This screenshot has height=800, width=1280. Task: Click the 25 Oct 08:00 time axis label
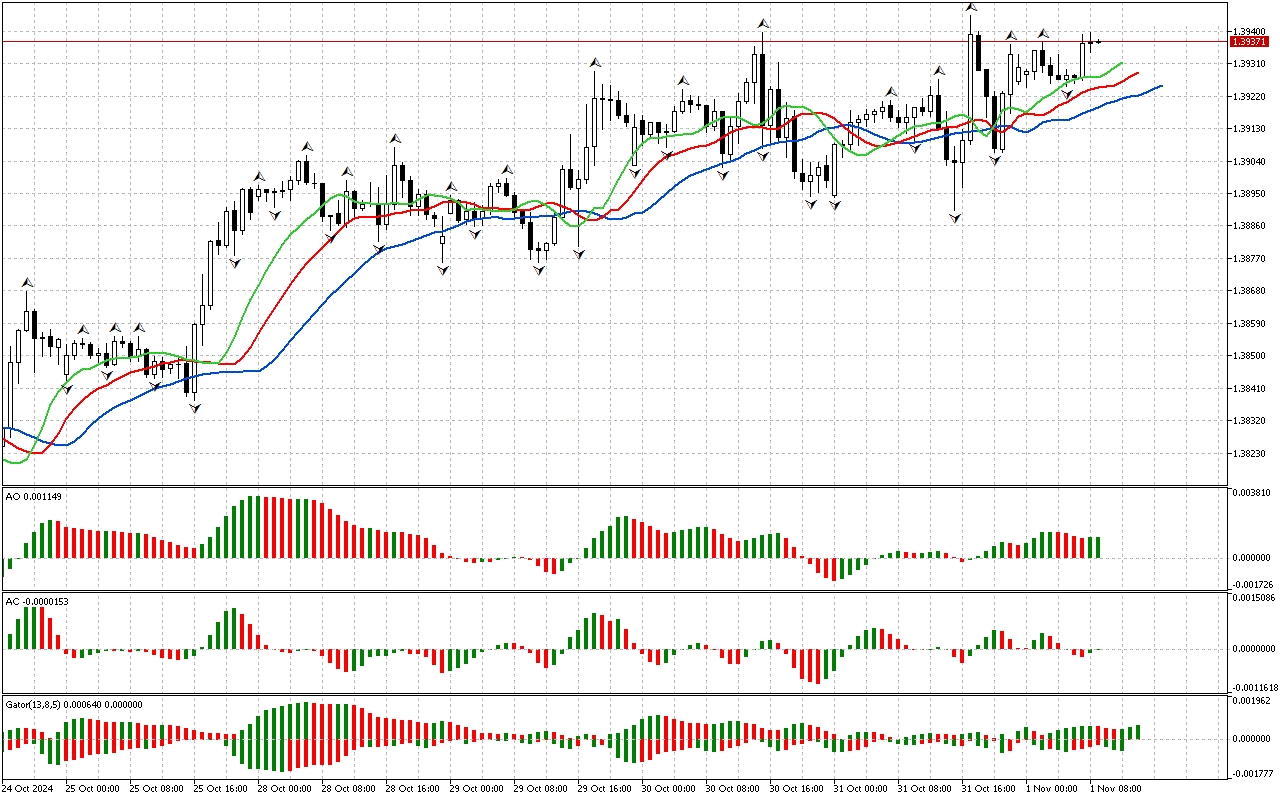(156, 788)
